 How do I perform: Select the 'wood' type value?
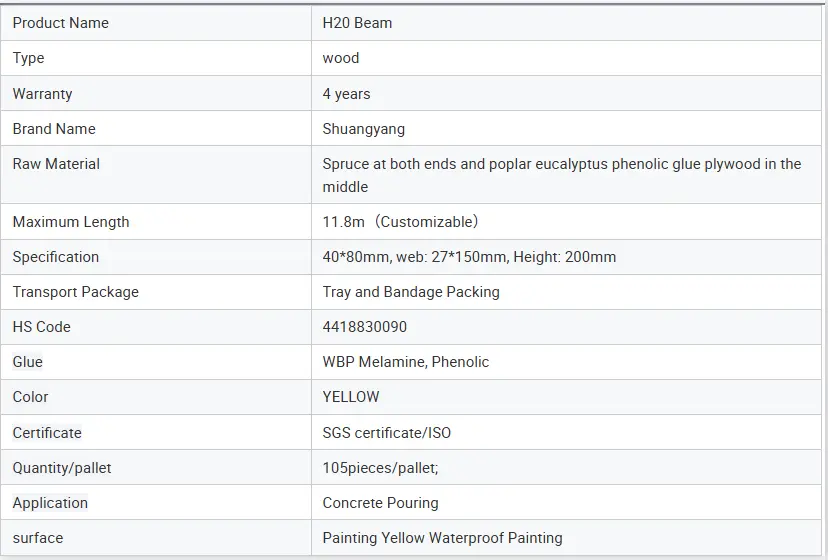point(340,58)
